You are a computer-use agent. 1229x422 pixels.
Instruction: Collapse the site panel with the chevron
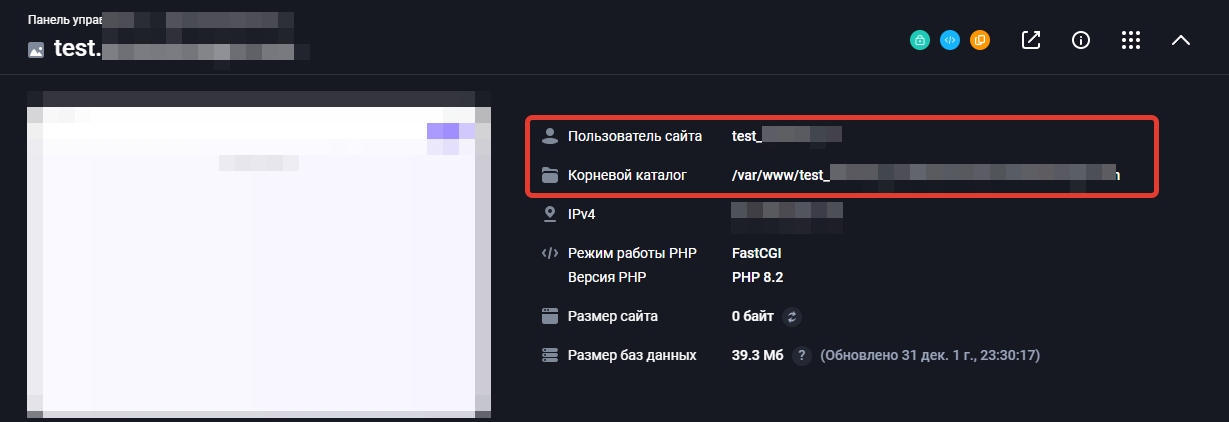pyautogui.click(x=1181, y=41)
